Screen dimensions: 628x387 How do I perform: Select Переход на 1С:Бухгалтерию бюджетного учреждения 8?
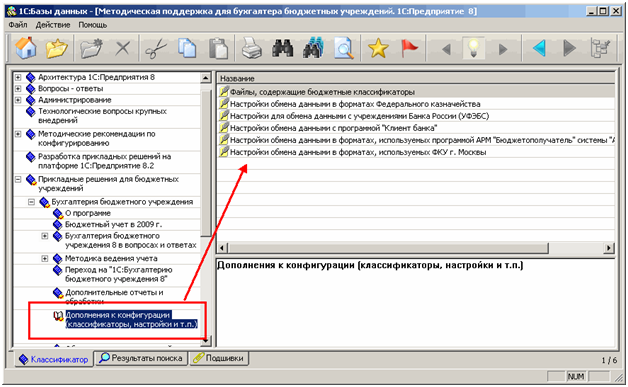pos(119,274)
